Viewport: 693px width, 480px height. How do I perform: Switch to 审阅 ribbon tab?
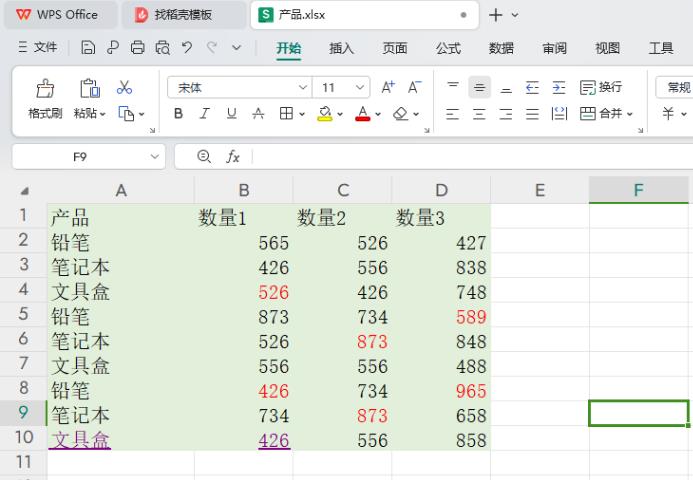coord(555,48)
